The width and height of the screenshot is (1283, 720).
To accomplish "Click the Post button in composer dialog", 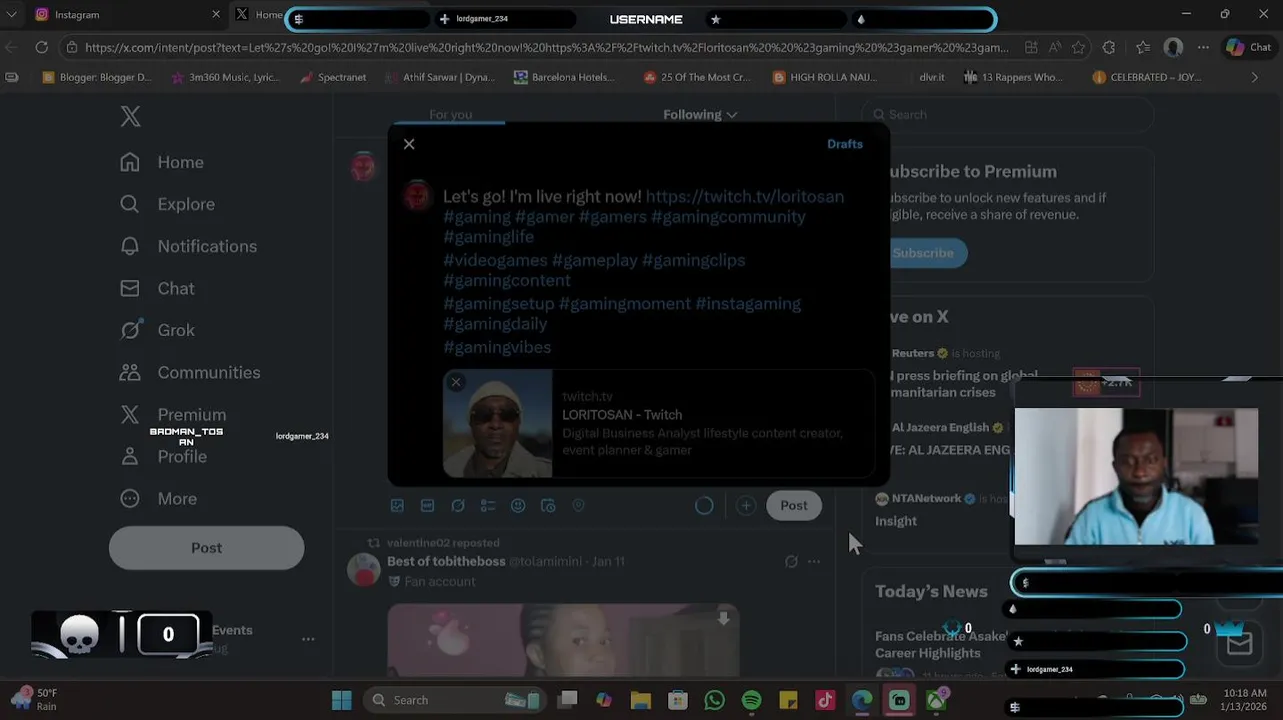I will [x=794, y=505].
